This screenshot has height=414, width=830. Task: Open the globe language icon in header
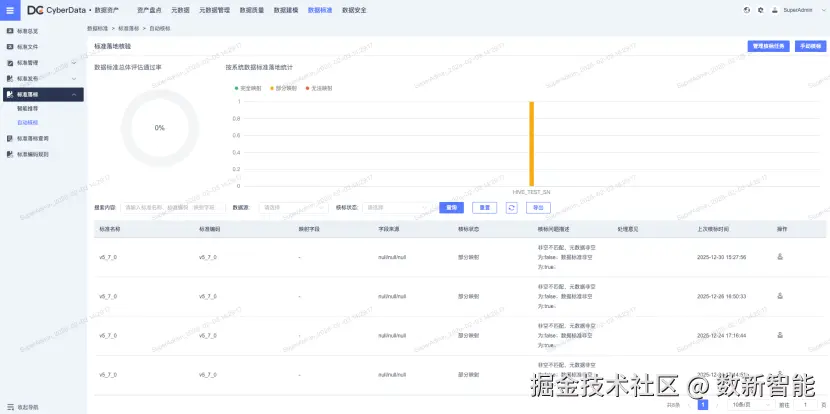[x=747, y=10]
